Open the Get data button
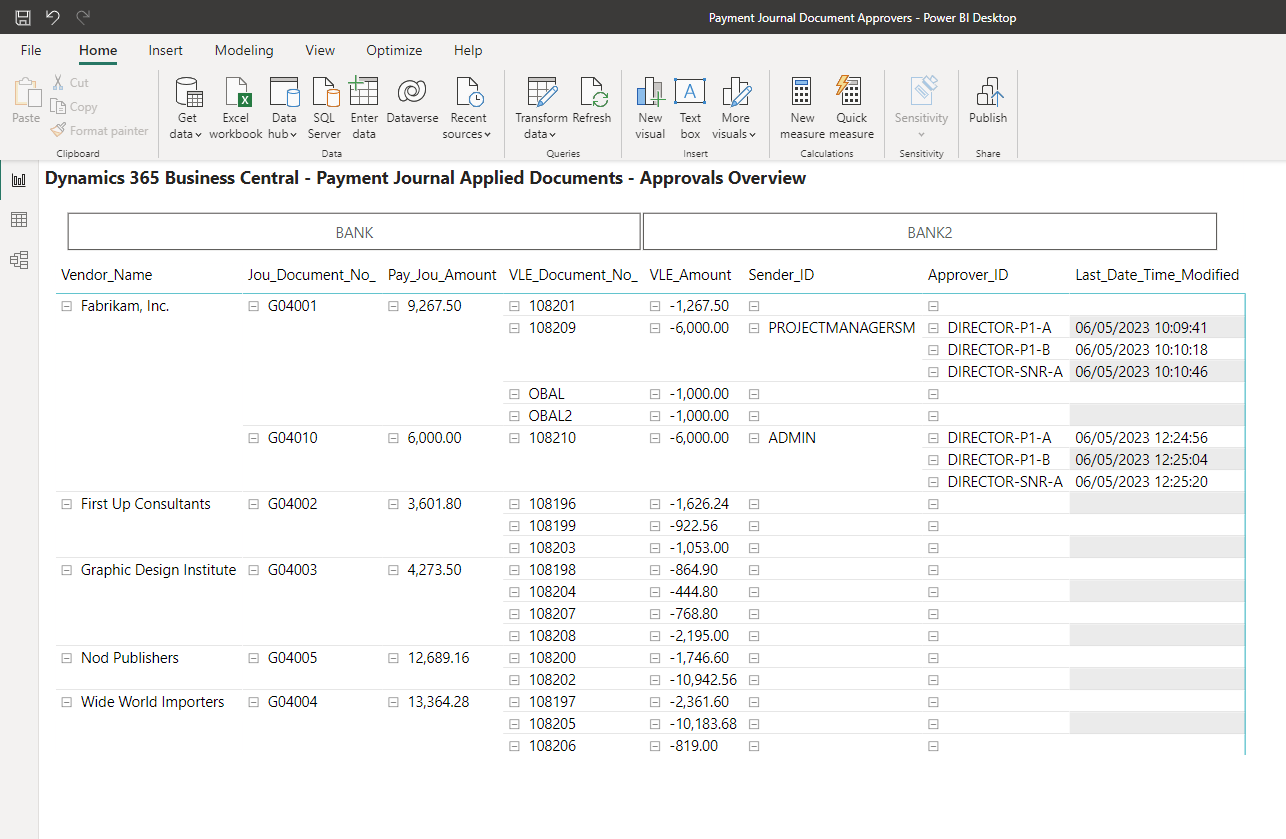 186,108
